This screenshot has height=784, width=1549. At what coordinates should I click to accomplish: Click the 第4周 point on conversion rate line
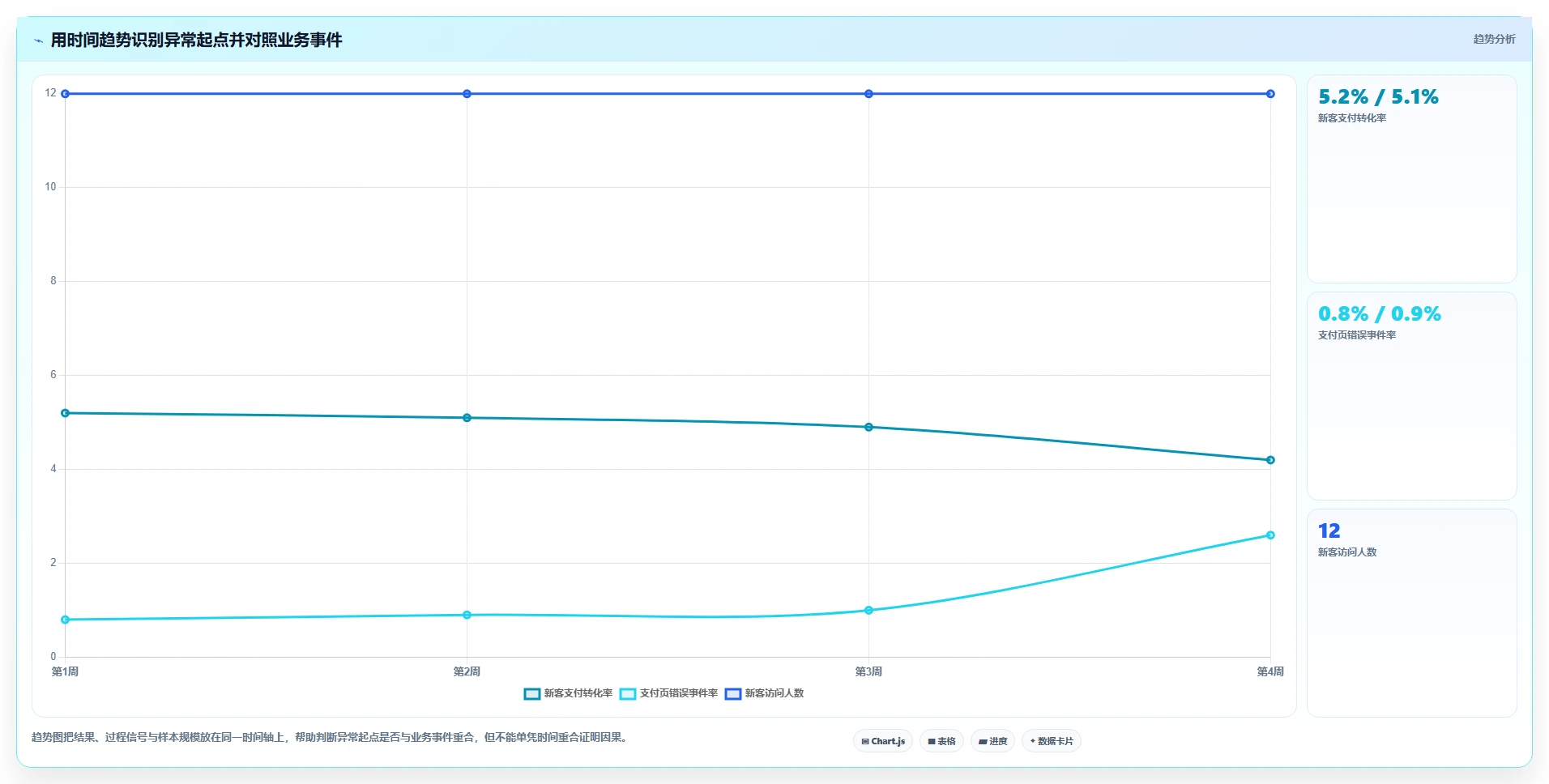[1270, 460]
